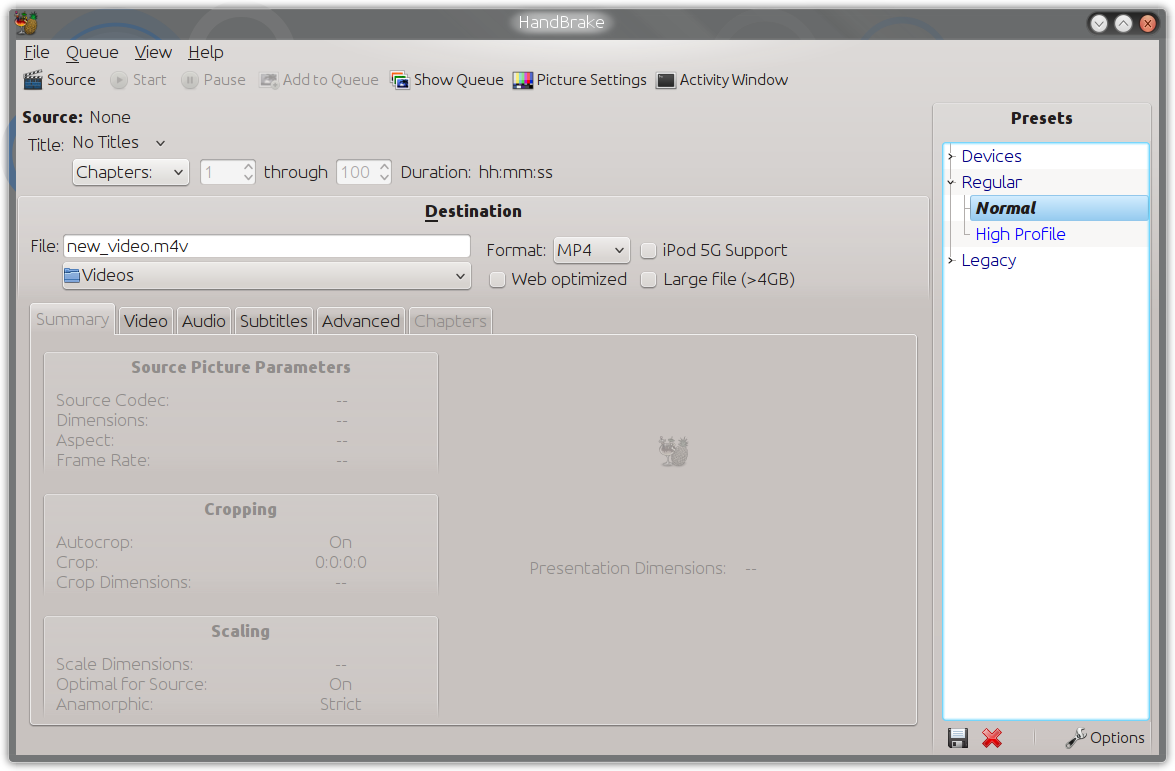The width and height of the screenshot is (1175, 771).
Task: Check Large file (>4GB) option
Action: pos(649,279)
